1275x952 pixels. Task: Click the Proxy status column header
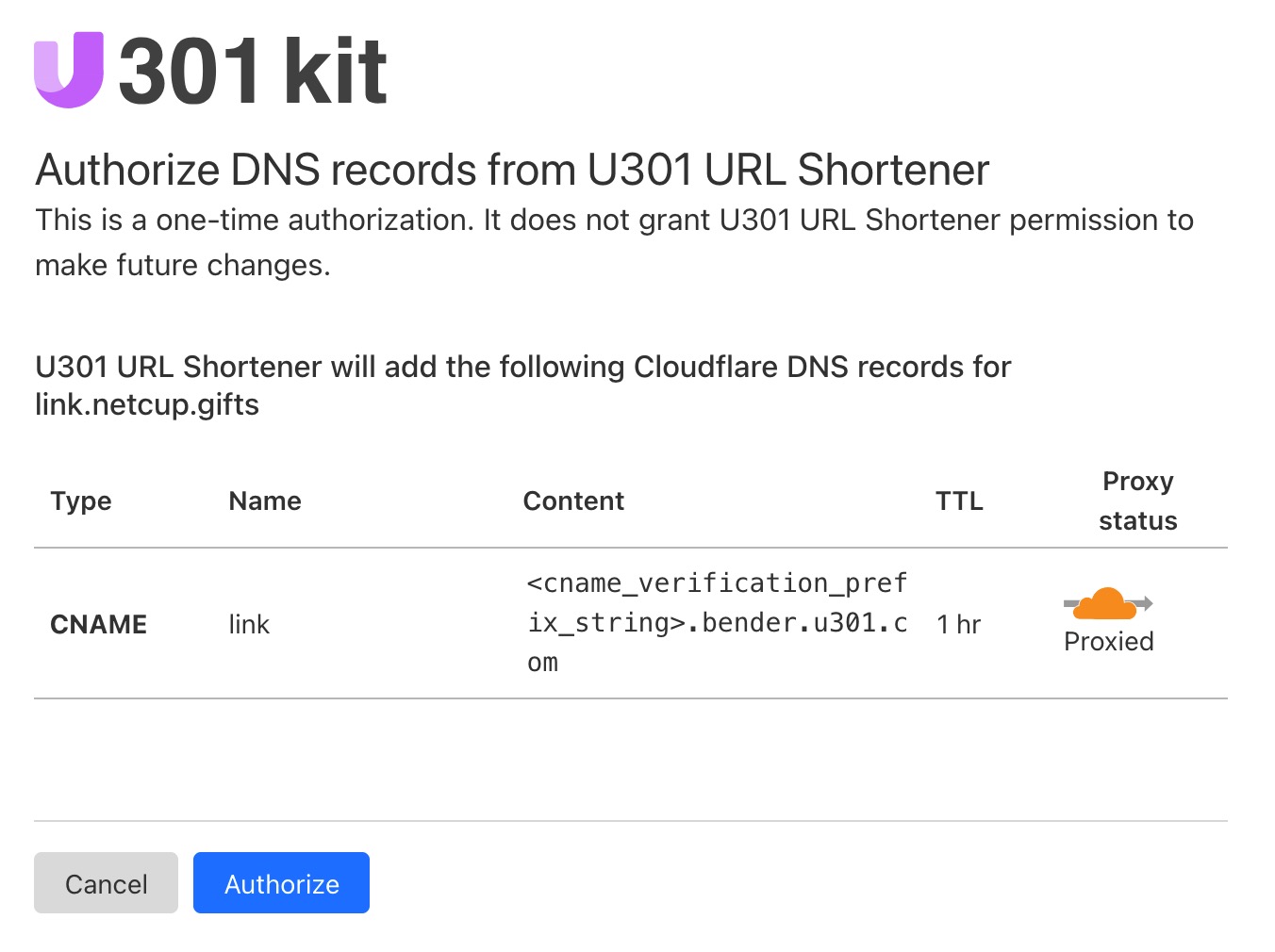1137,501
